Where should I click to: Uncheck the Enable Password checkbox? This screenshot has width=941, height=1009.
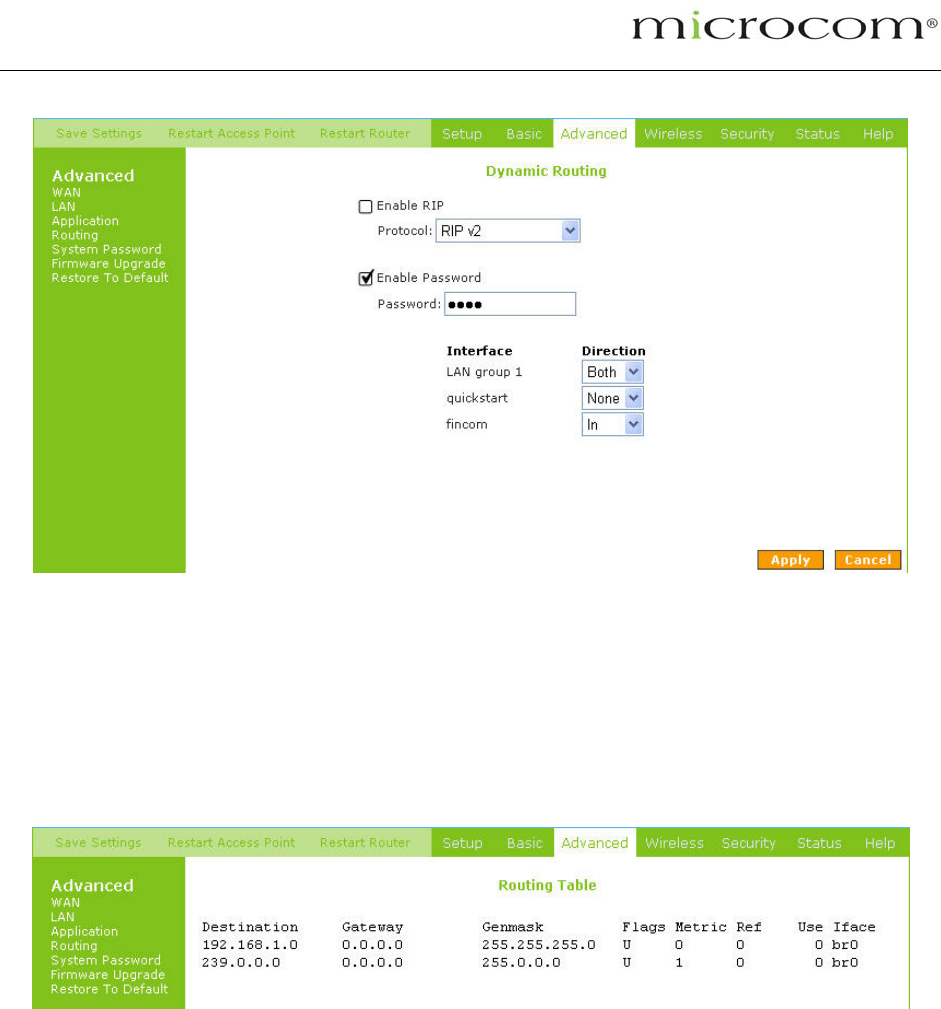[x=365, y=278]
